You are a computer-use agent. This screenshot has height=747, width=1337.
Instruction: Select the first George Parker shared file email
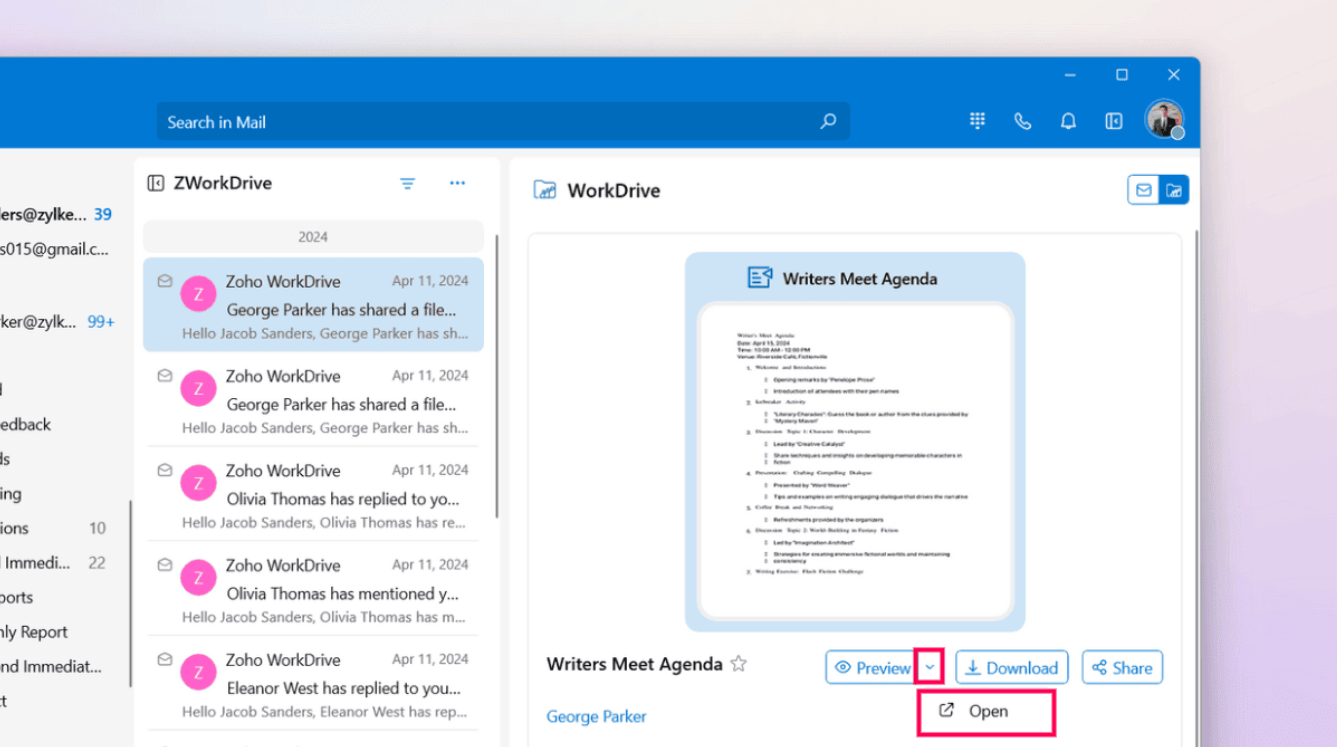pyautogui.click(x=313, y=305)
